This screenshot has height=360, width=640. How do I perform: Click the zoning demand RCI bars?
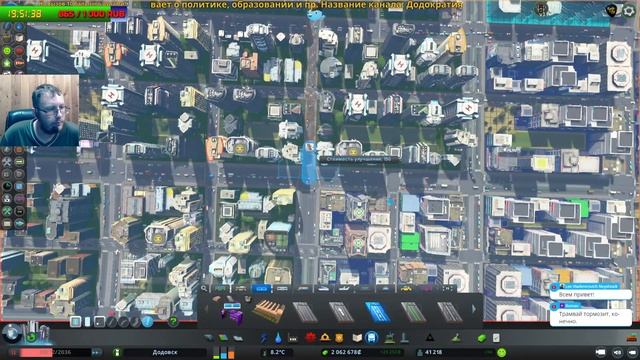coord(224,352)
